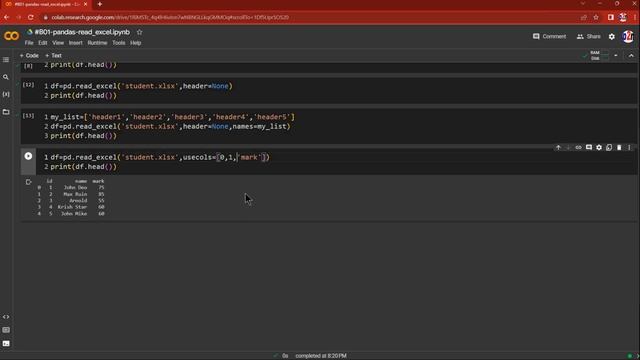Run the active usecols code cell
This screenshot has width=640, height=360.
[28, 156]
